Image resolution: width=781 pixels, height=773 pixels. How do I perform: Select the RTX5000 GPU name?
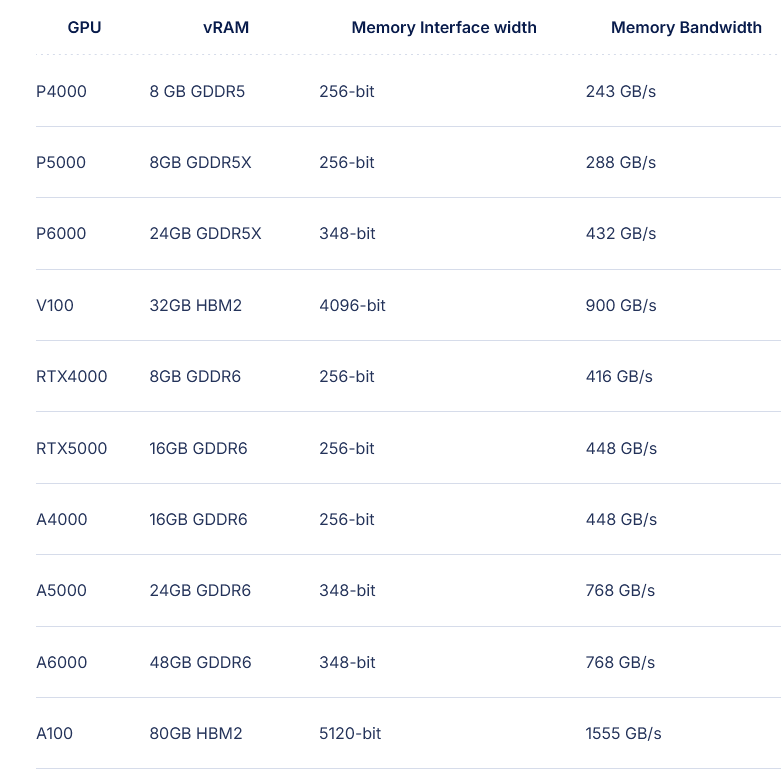71,448
